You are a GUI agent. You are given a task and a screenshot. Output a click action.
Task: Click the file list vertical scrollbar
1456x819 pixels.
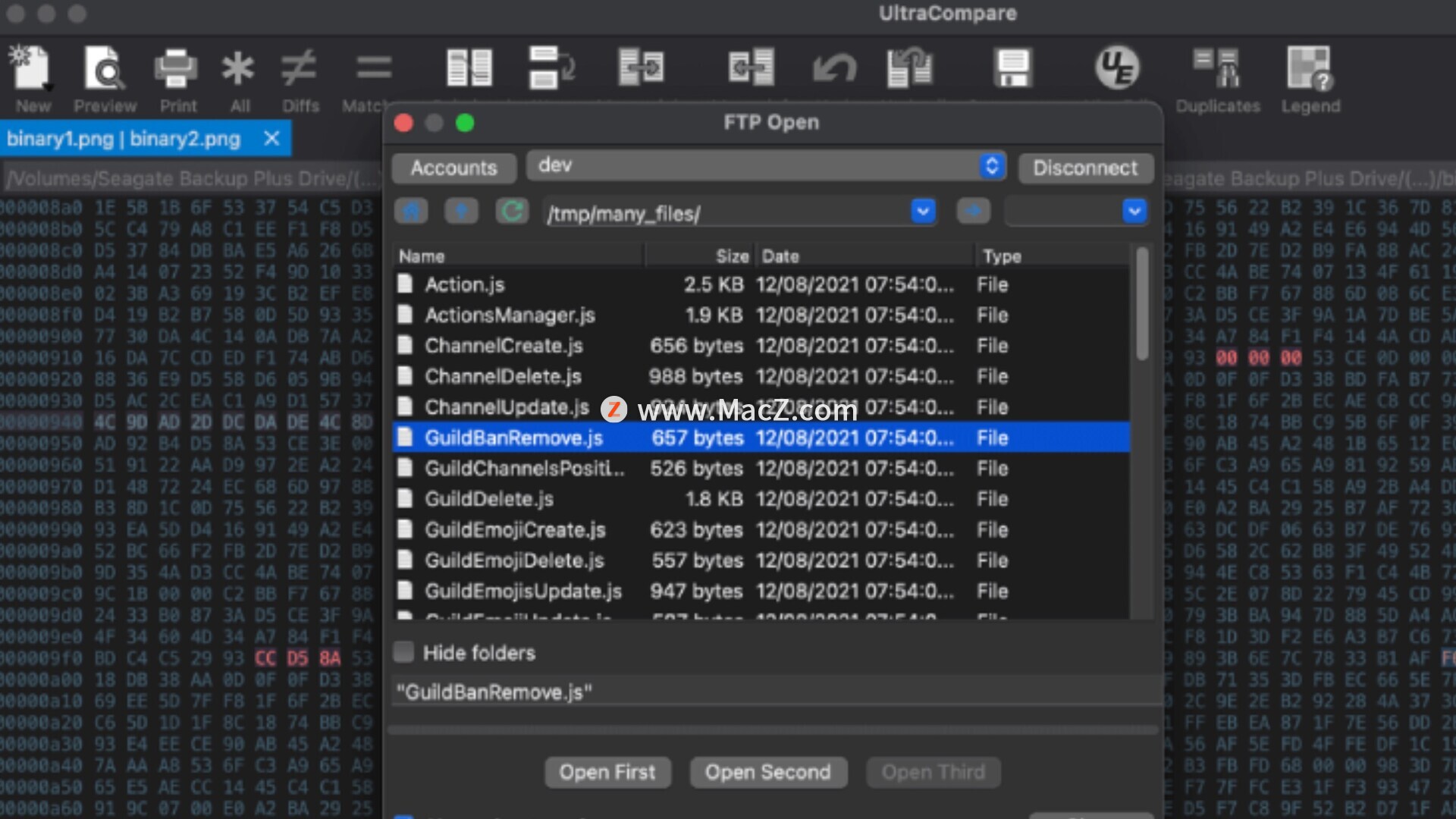(1142, 303)
